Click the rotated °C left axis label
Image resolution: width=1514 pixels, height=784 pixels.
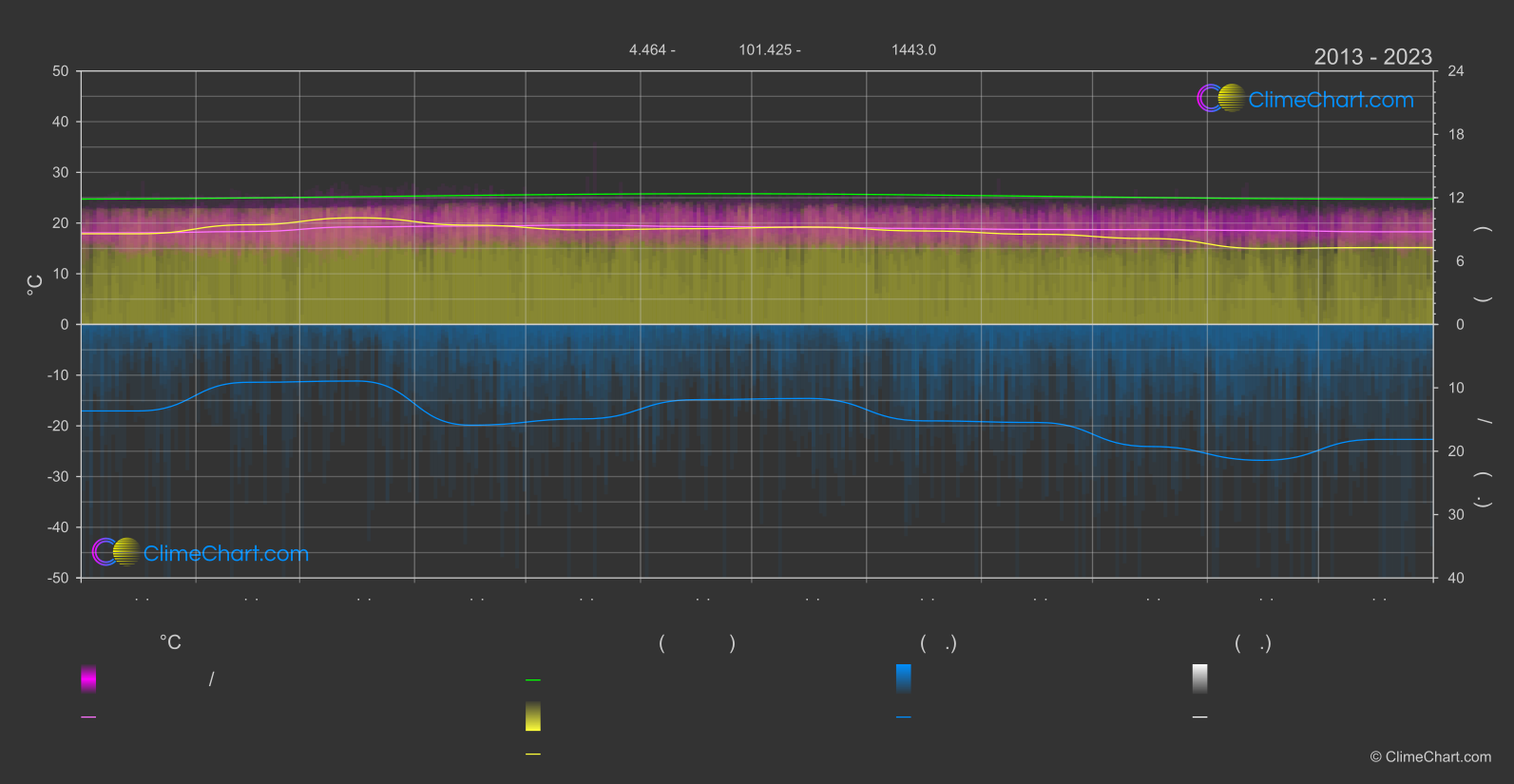(34, 285)
